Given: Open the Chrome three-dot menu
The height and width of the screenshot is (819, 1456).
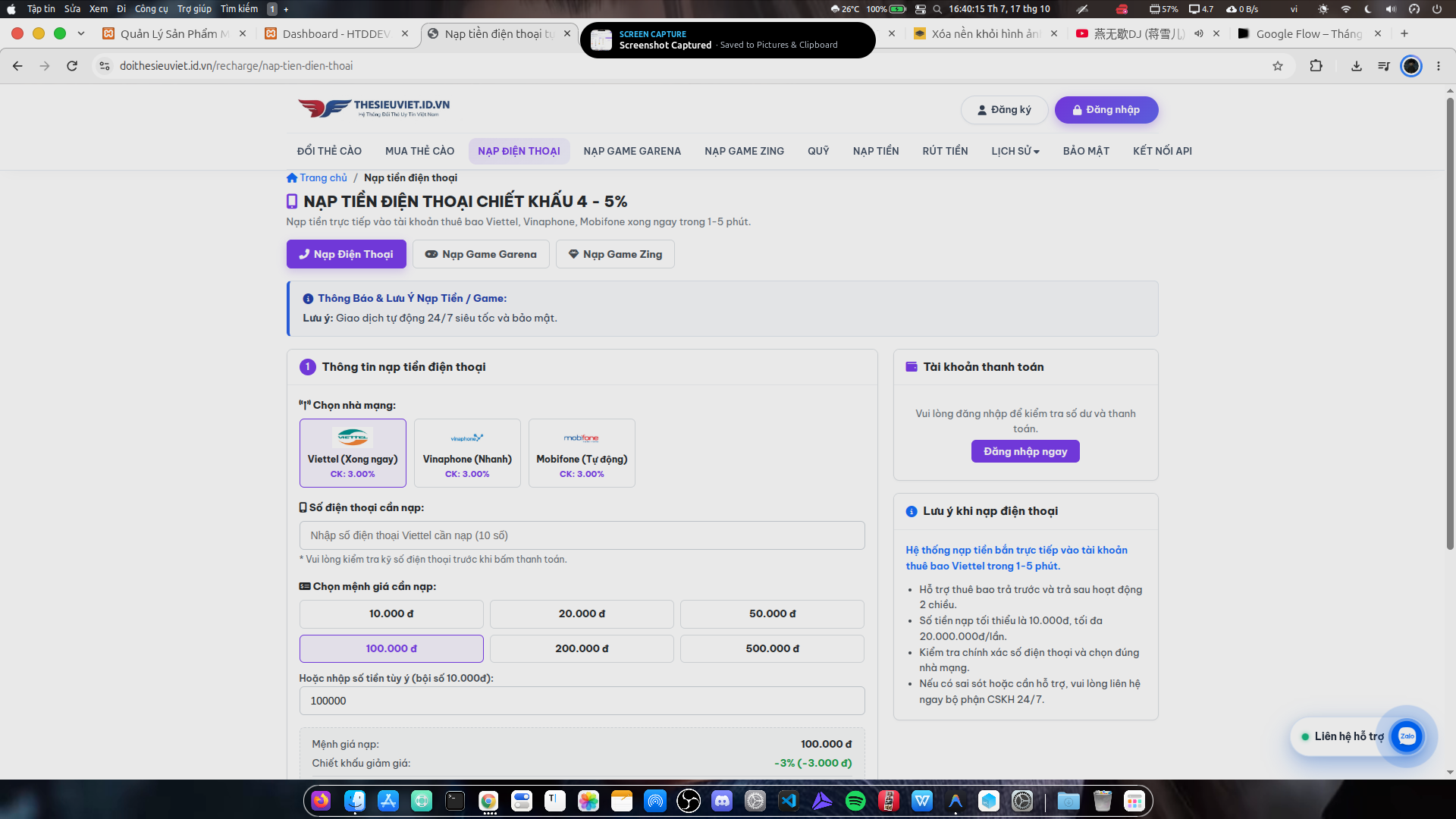Looking at the screenshot, I should [1439, 66].
